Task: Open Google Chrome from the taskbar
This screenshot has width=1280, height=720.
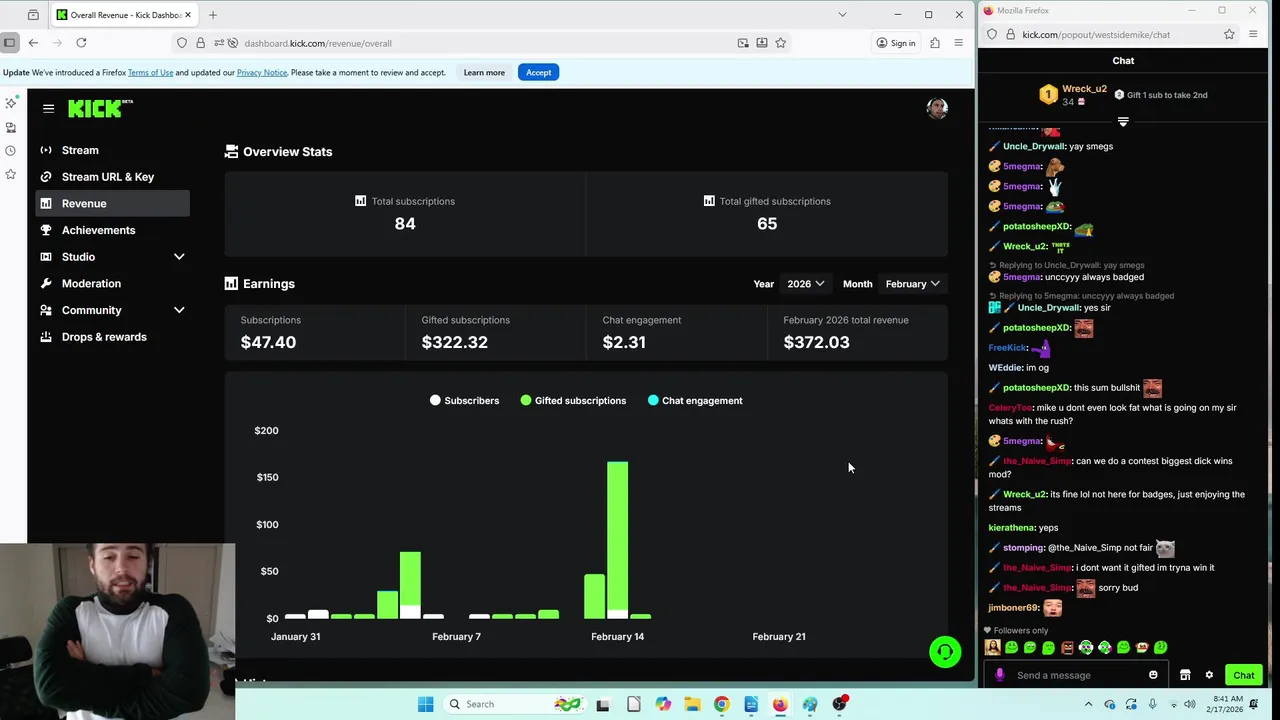Action: [x=721, y=704]
